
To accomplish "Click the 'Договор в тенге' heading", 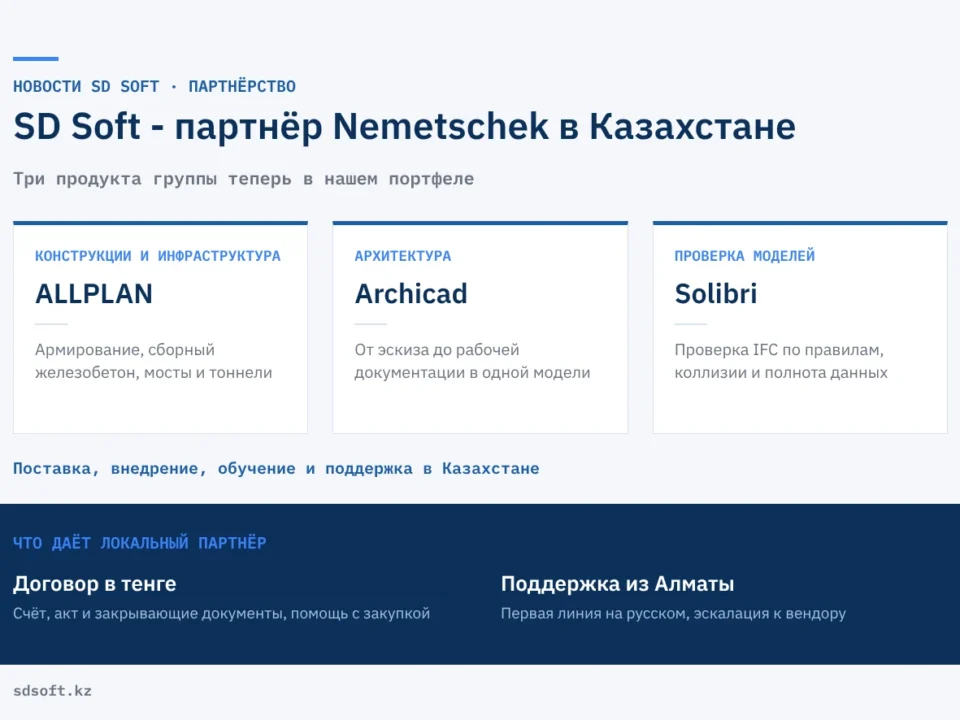I will (x=95, y=584).
